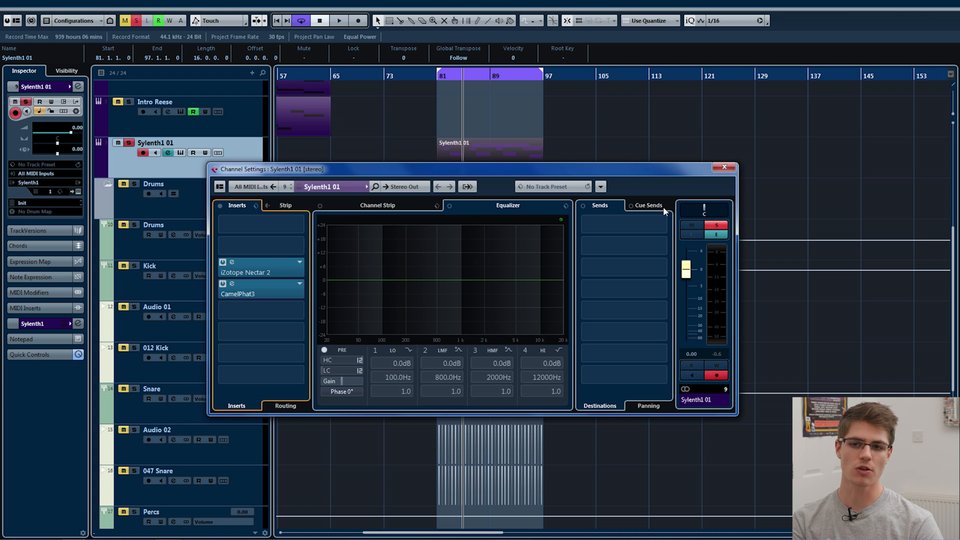This screenshot has height=540, width=960.
Task: Select the Routing tab at bottom
Action: coord(285,405)
